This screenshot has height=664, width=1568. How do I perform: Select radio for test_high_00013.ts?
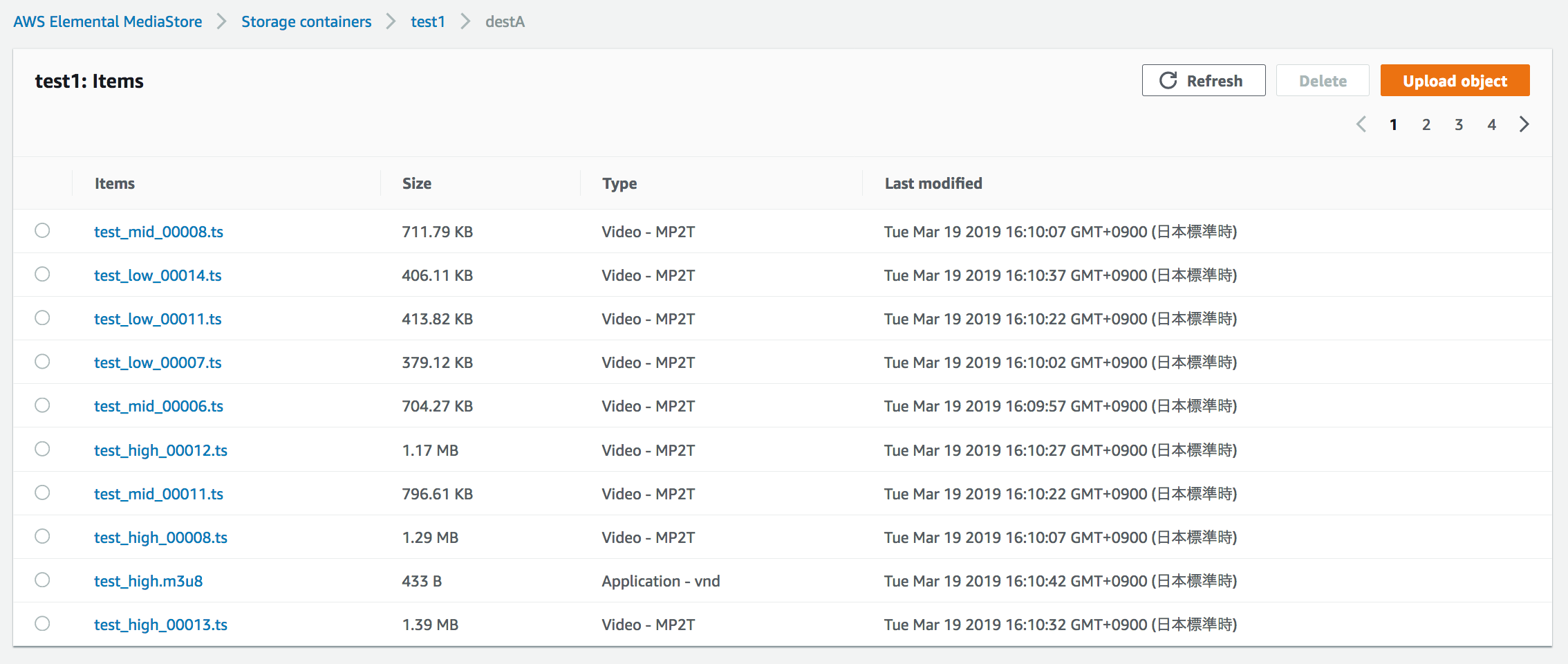(42, 623)
